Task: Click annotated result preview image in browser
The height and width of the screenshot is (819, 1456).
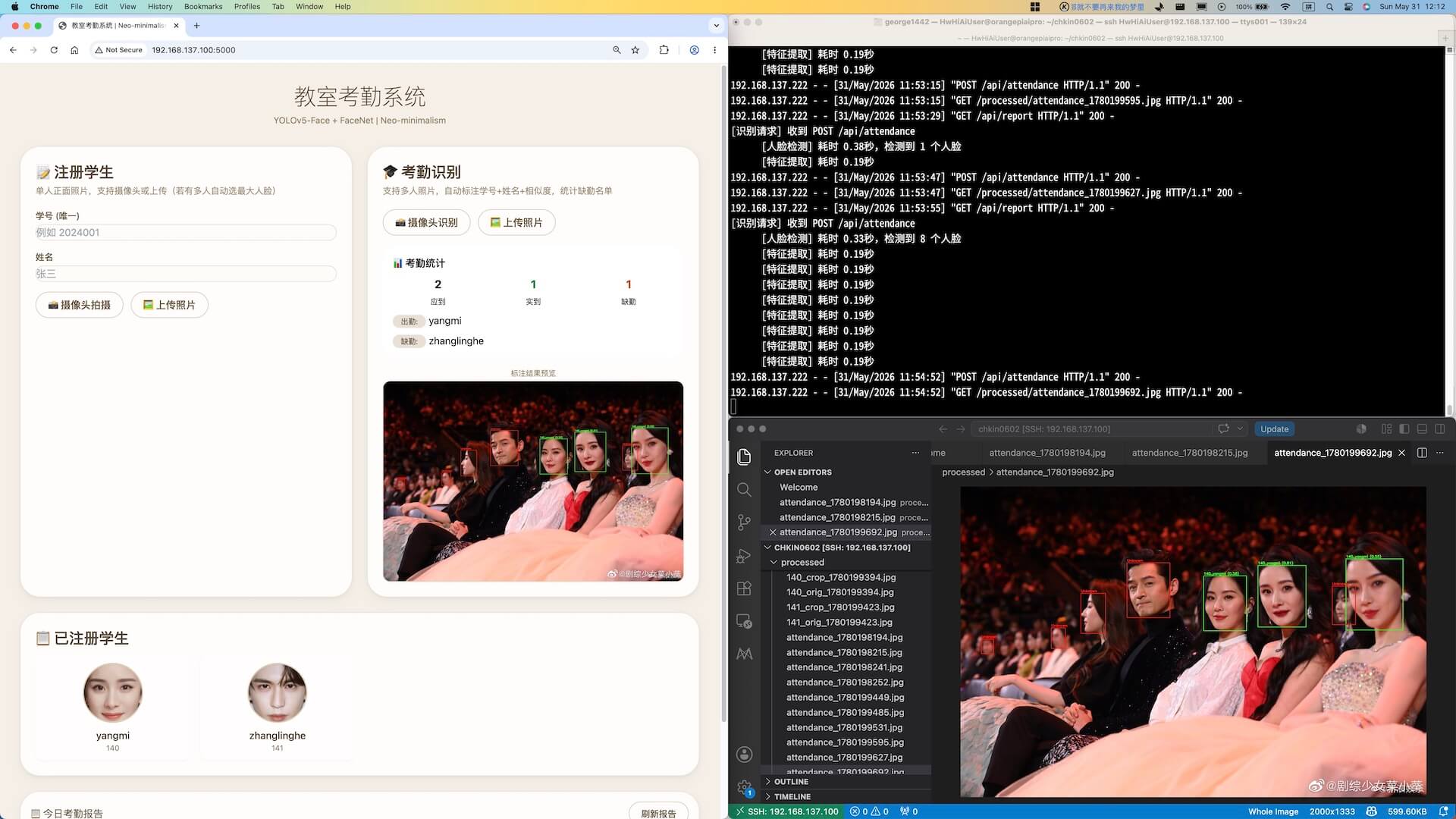Action: (533, 482)
